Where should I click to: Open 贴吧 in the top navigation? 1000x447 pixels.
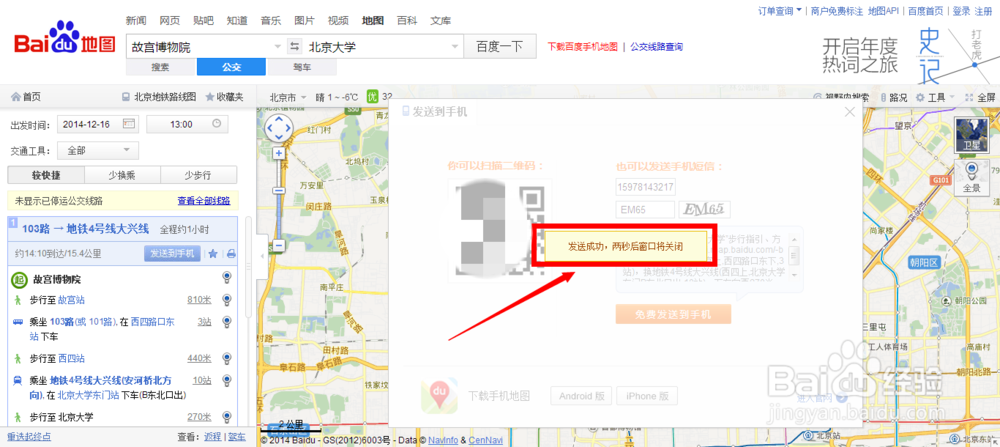[203, 20]
